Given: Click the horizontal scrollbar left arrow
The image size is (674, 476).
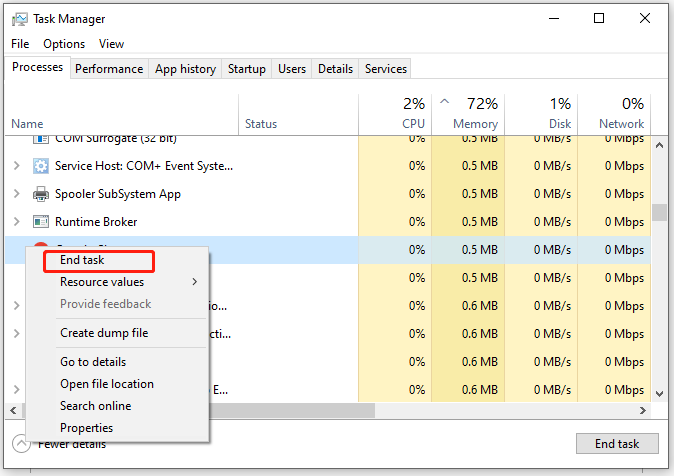Looking at the screenshot, I should (x=13, y=411).
